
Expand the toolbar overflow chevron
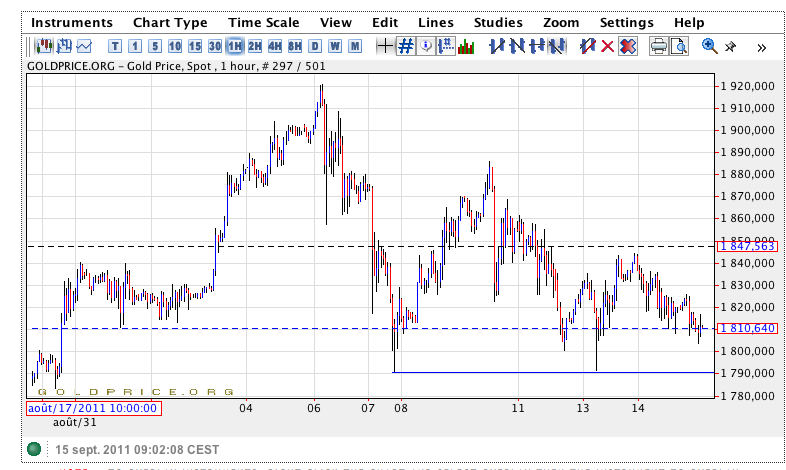(761, 46)
